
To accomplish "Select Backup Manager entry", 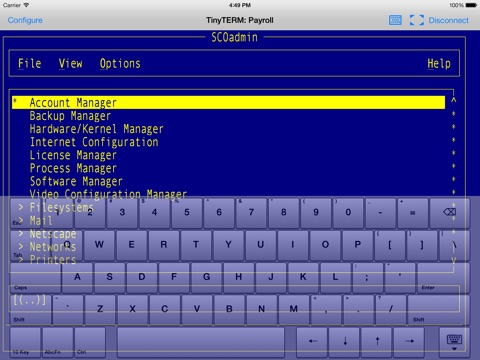I will (x=70, y=116).
